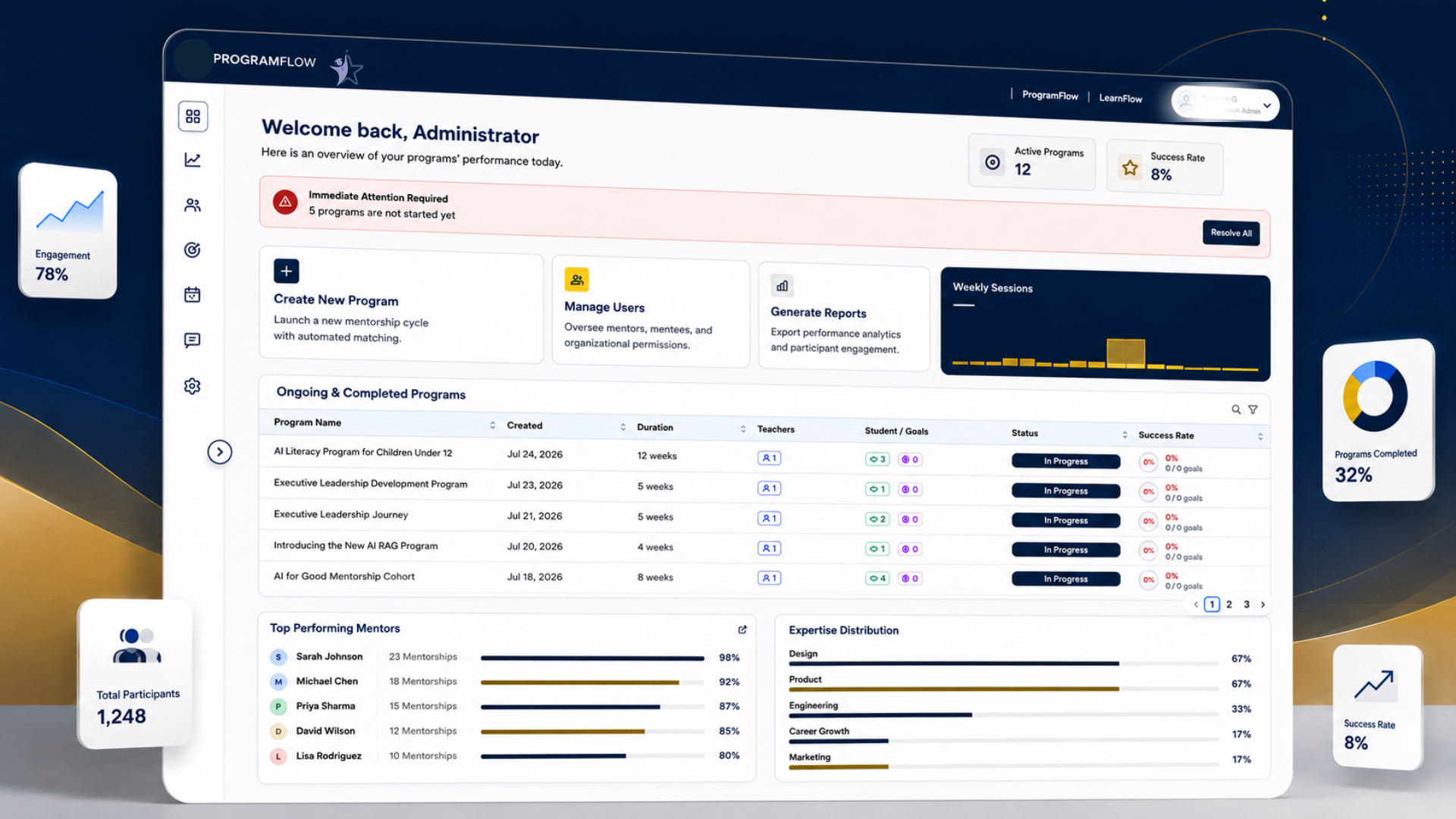The height and width of the screenshot is (819, 1456).
Task: Click the Resolve All button
Action: [1231, 233]
